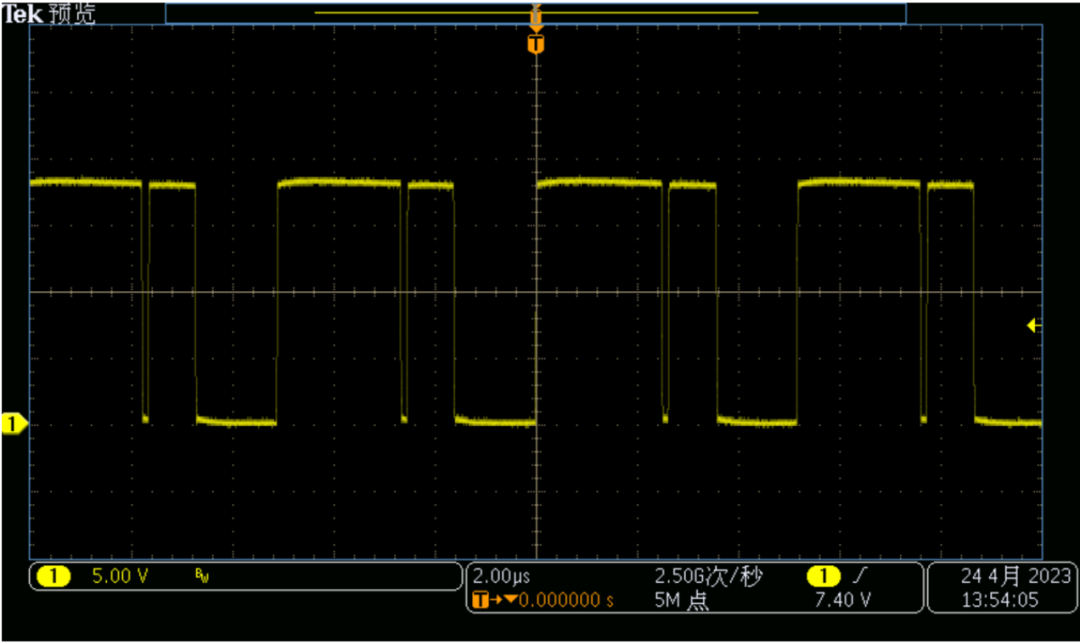Click the center crosshair of the graticule
The height and width of the screenshot is (644, 1080).
click(536, 292)
